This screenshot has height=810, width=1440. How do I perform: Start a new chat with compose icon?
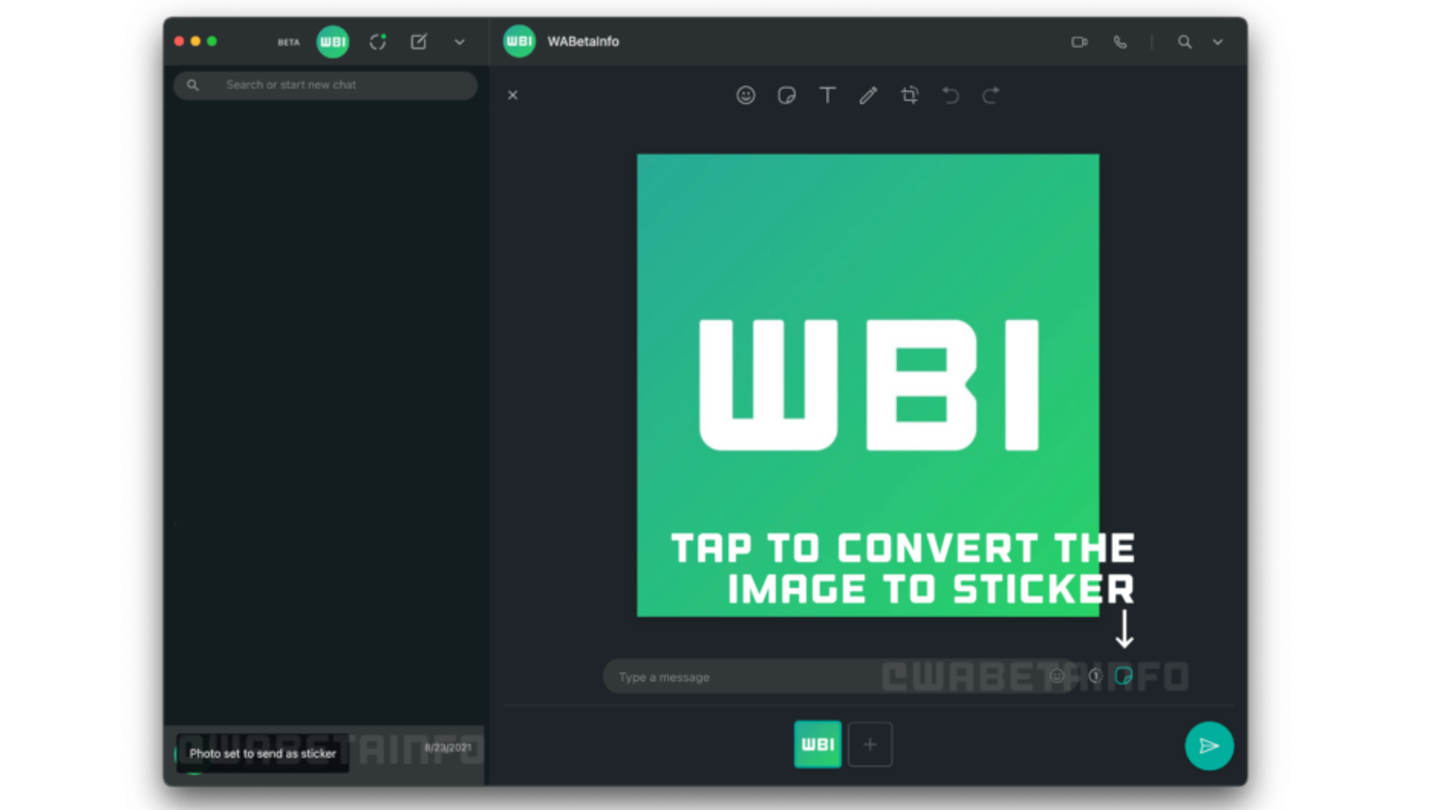[419, 42]
